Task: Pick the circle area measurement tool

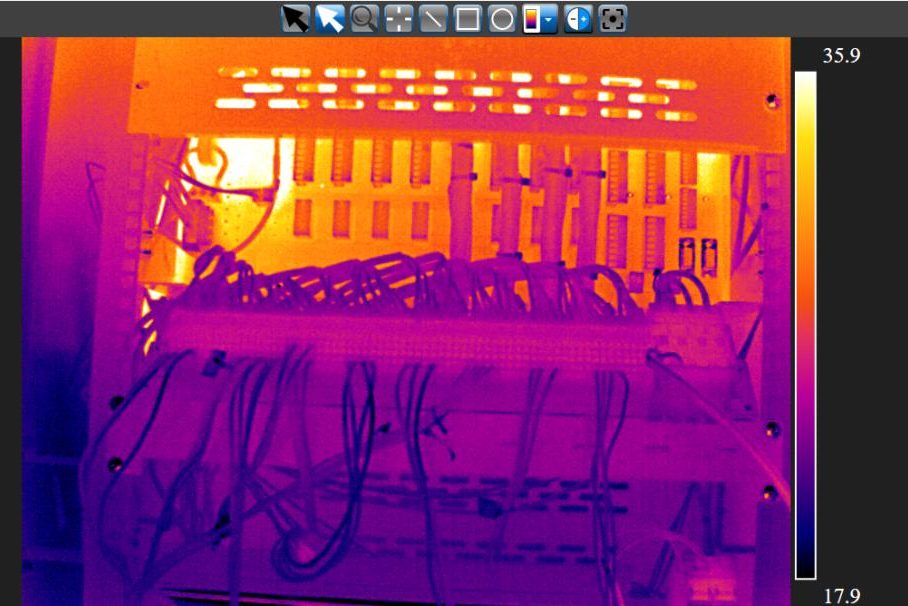Action: click(x=502, y=19)
